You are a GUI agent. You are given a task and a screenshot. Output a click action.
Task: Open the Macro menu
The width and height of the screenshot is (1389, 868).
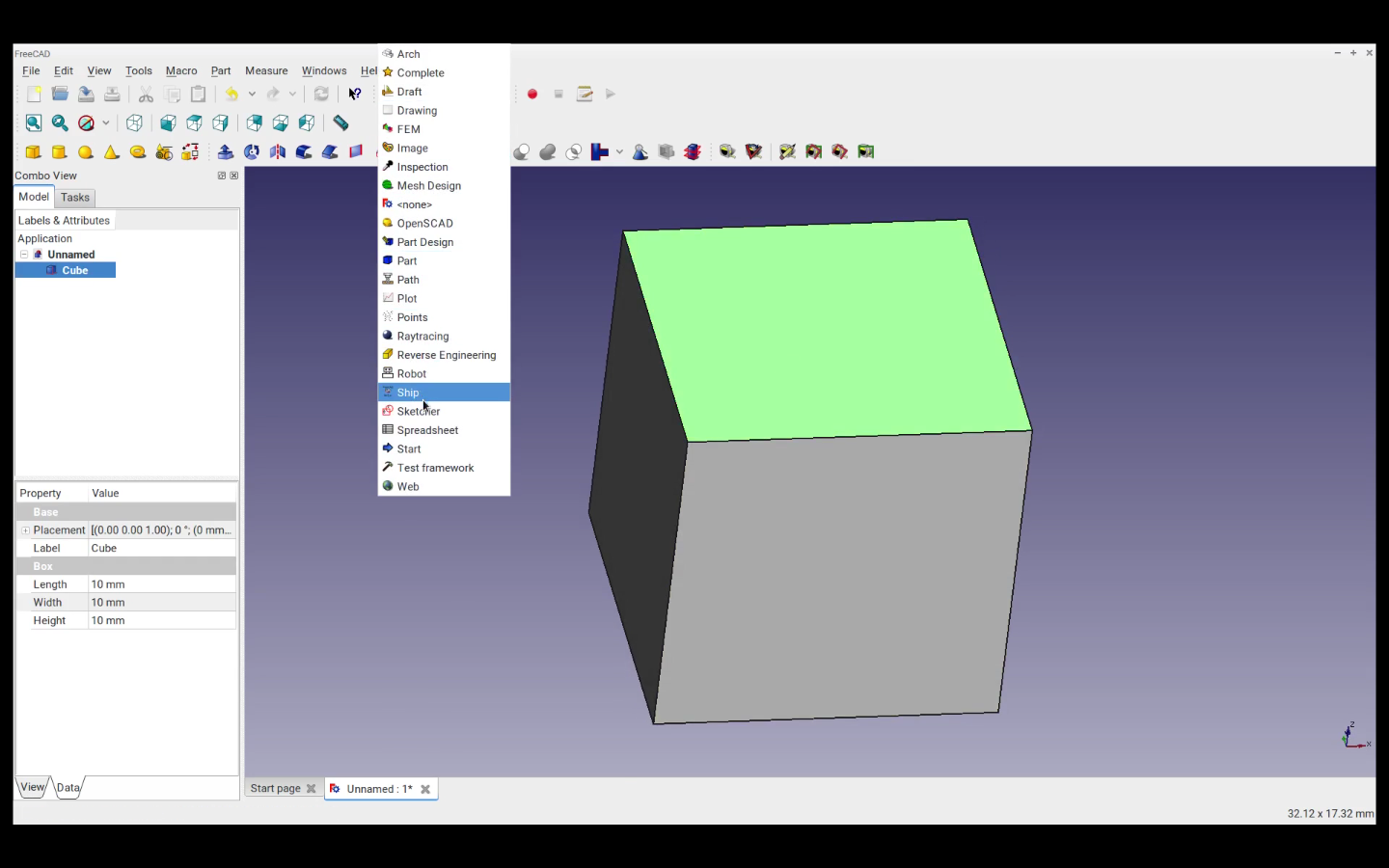(x=181, y=71)
